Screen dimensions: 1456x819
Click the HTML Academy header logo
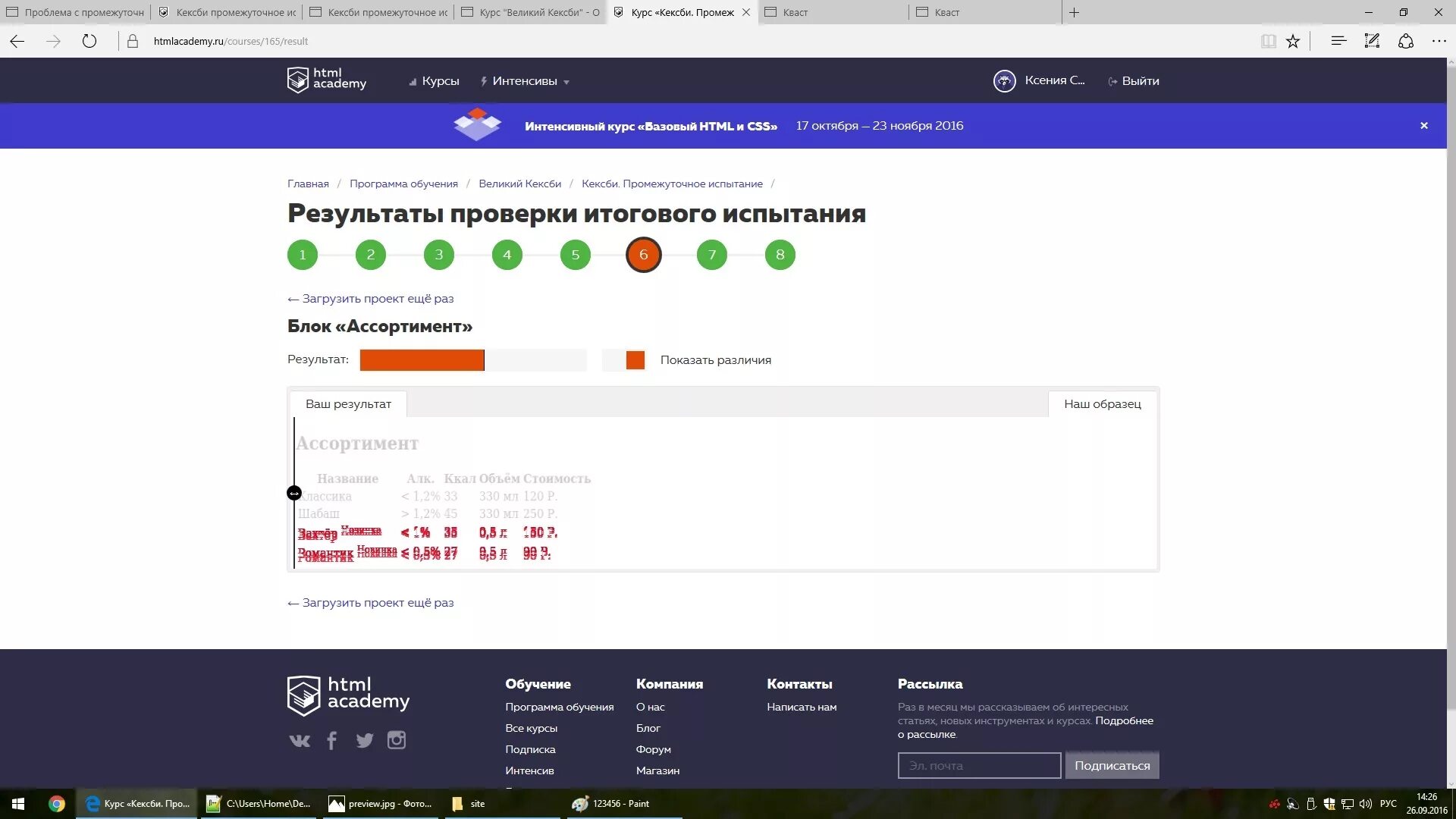pos(326,80)
